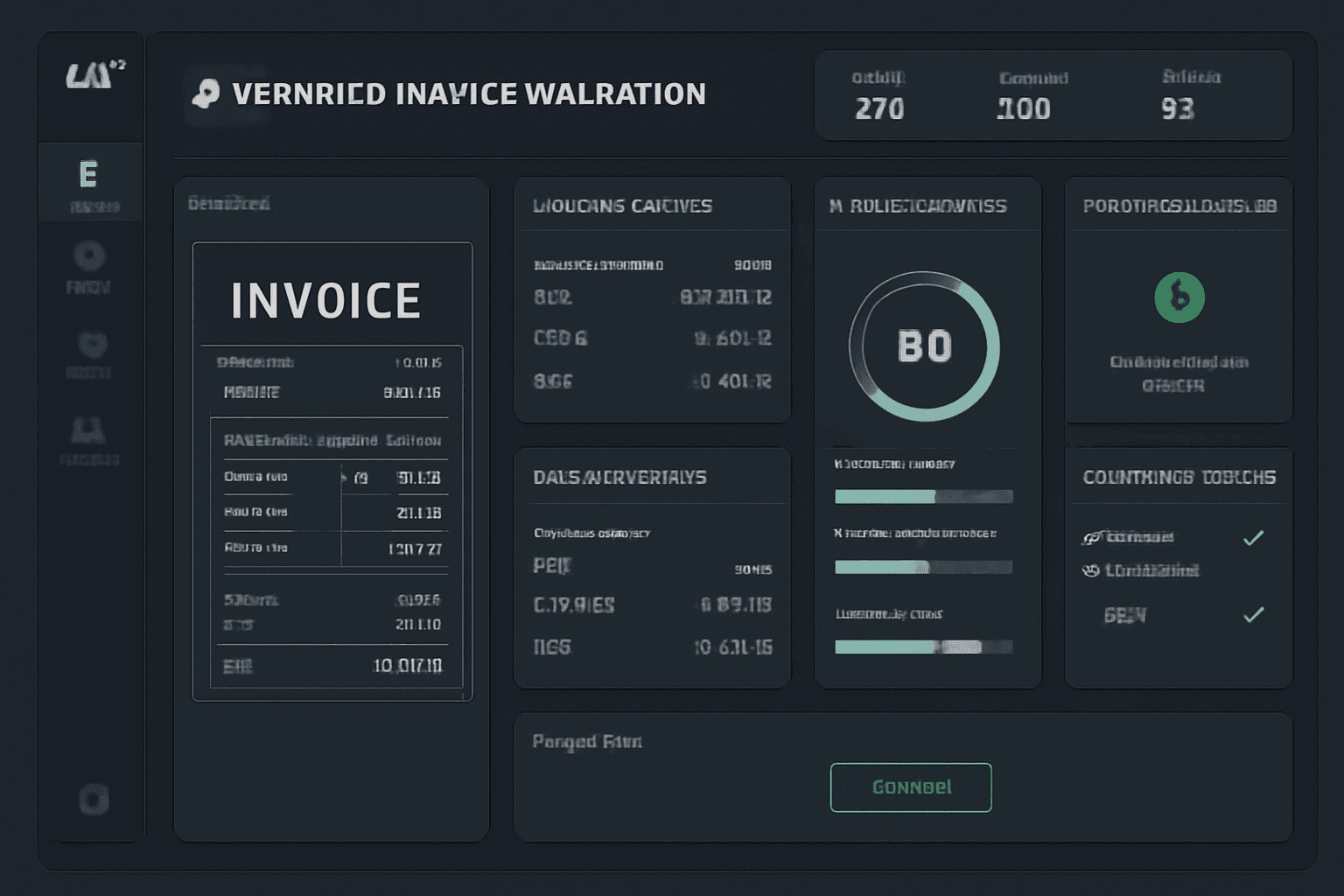
Task: Click the icon beside the Vernried Inavice title
Action: (x=206, y=94)
